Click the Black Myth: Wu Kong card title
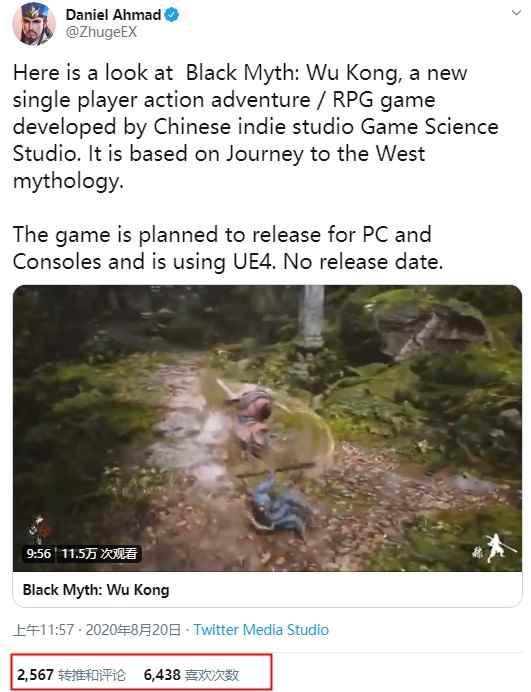The width and height of the screenshot is (531, 692). [x=96, y=590]
